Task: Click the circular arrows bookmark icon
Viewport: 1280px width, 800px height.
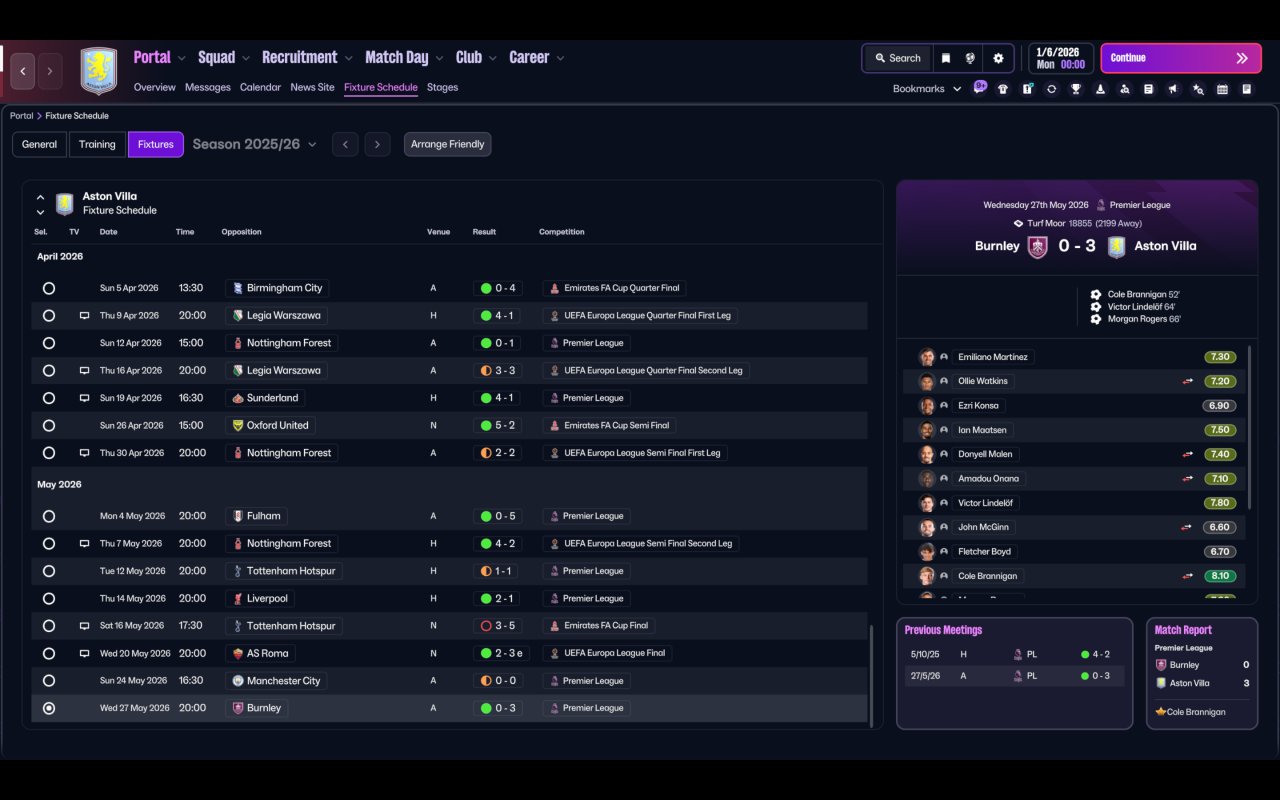Action: (1051, 89)
